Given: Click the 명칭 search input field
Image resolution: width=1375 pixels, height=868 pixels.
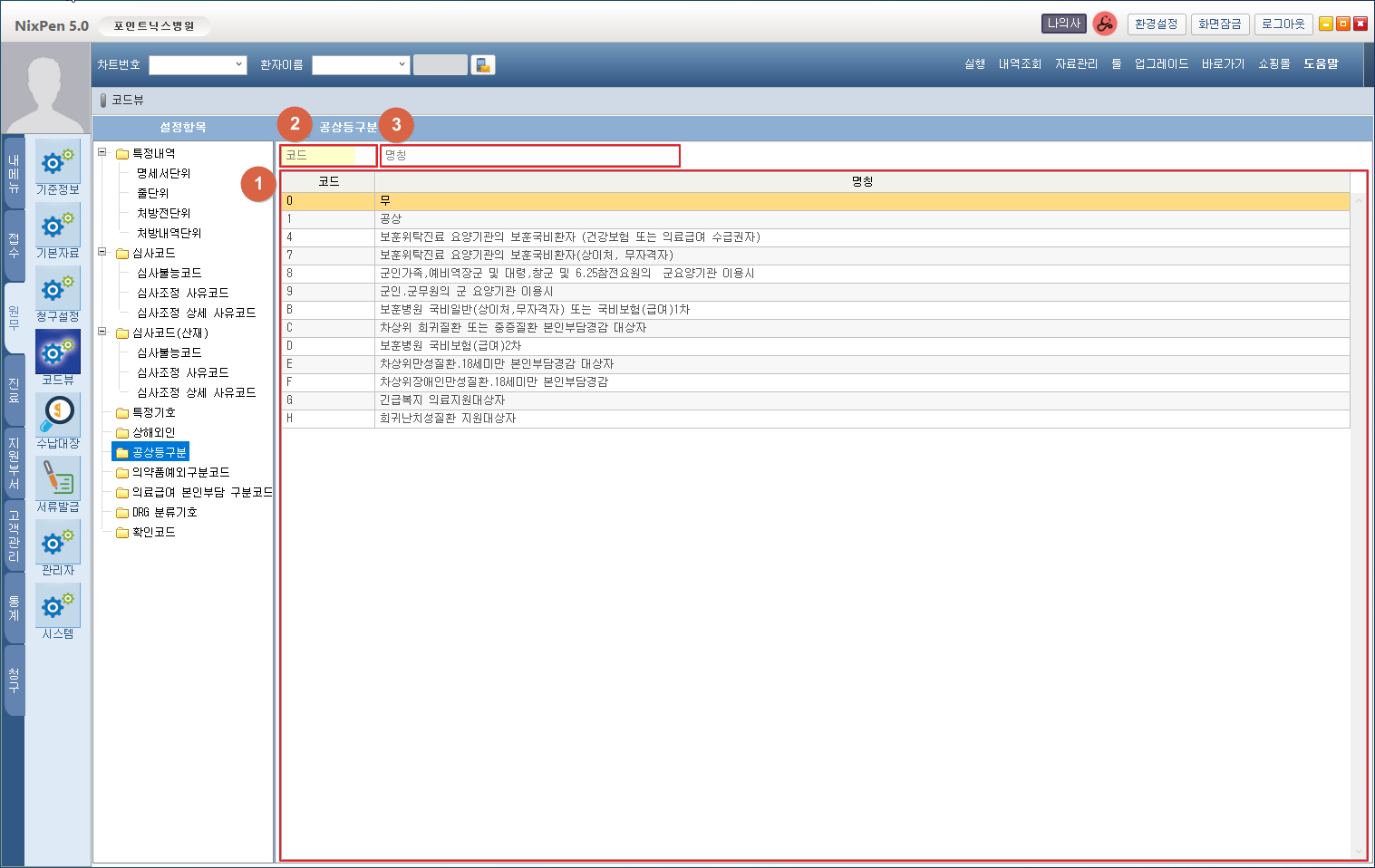Looking at the screenshot, I should 529,156.
